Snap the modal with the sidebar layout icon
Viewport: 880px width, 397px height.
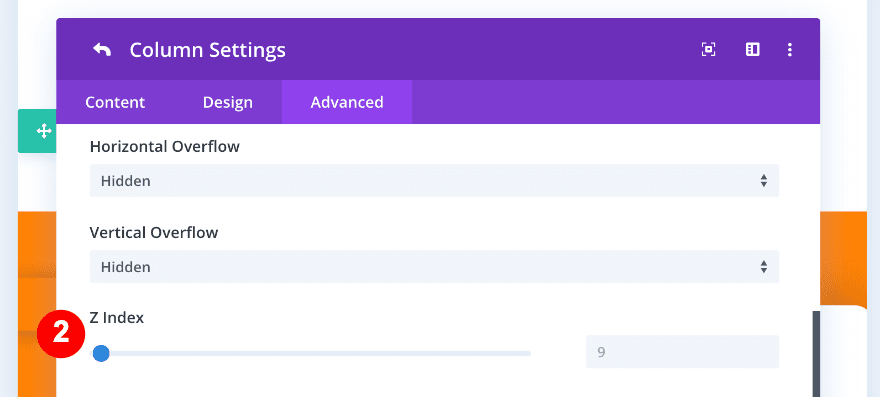[753, 49]
